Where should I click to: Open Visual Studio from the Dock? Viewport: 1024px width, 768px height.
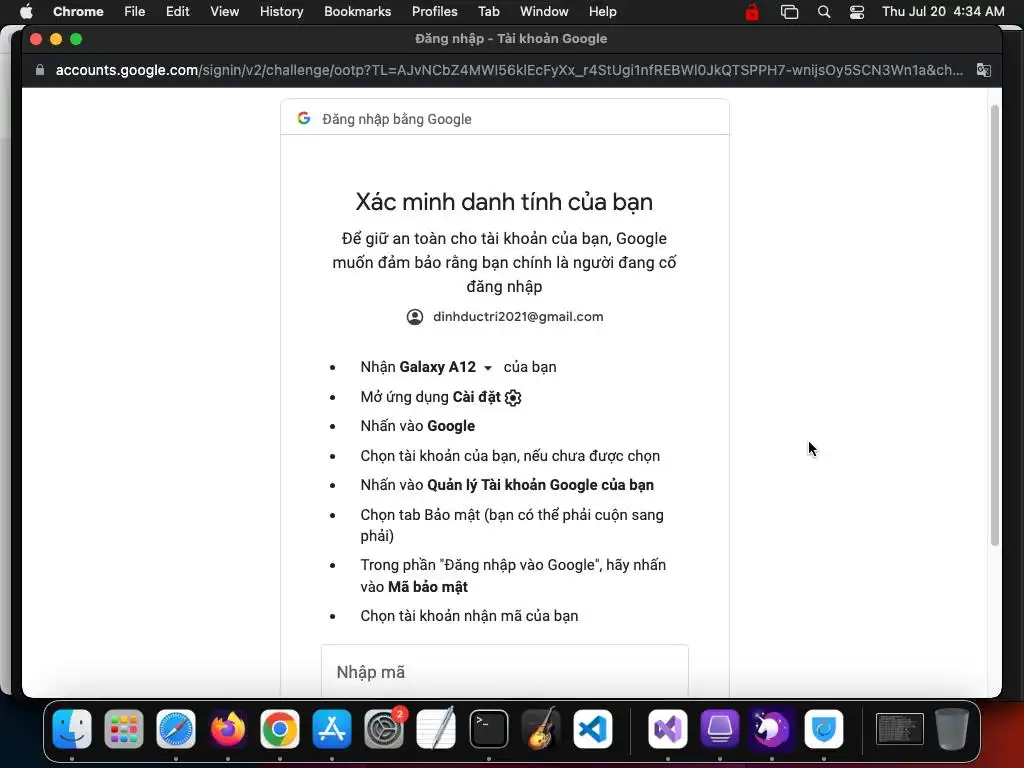667,729
